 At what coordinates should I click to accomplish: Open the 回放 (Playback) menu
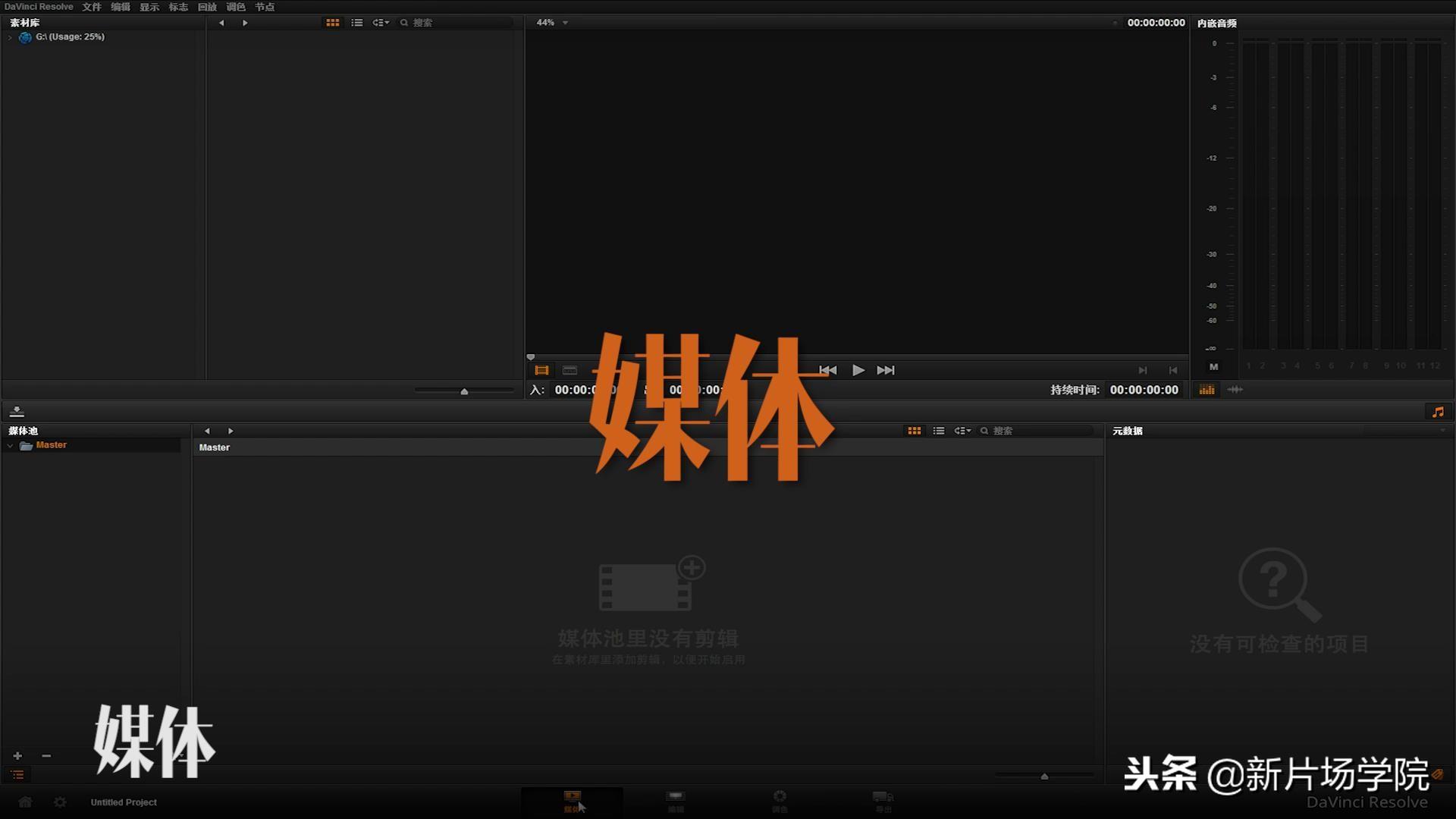pyautogui.click(x=207, y=7)
